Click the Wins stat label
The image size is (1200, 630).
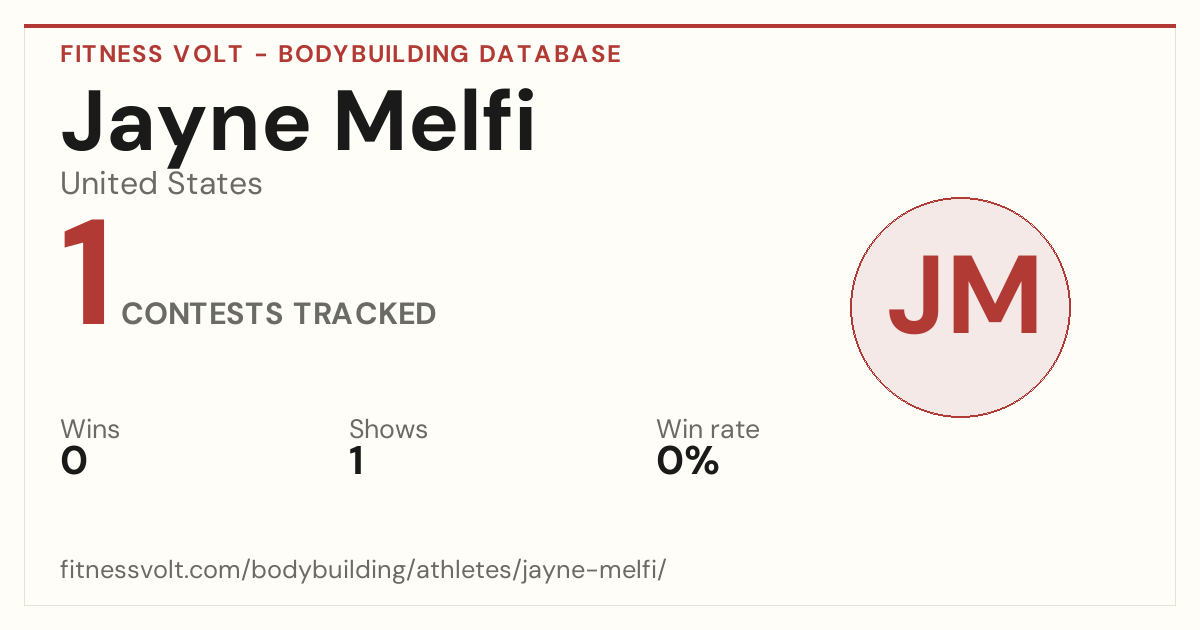(90, 430)
